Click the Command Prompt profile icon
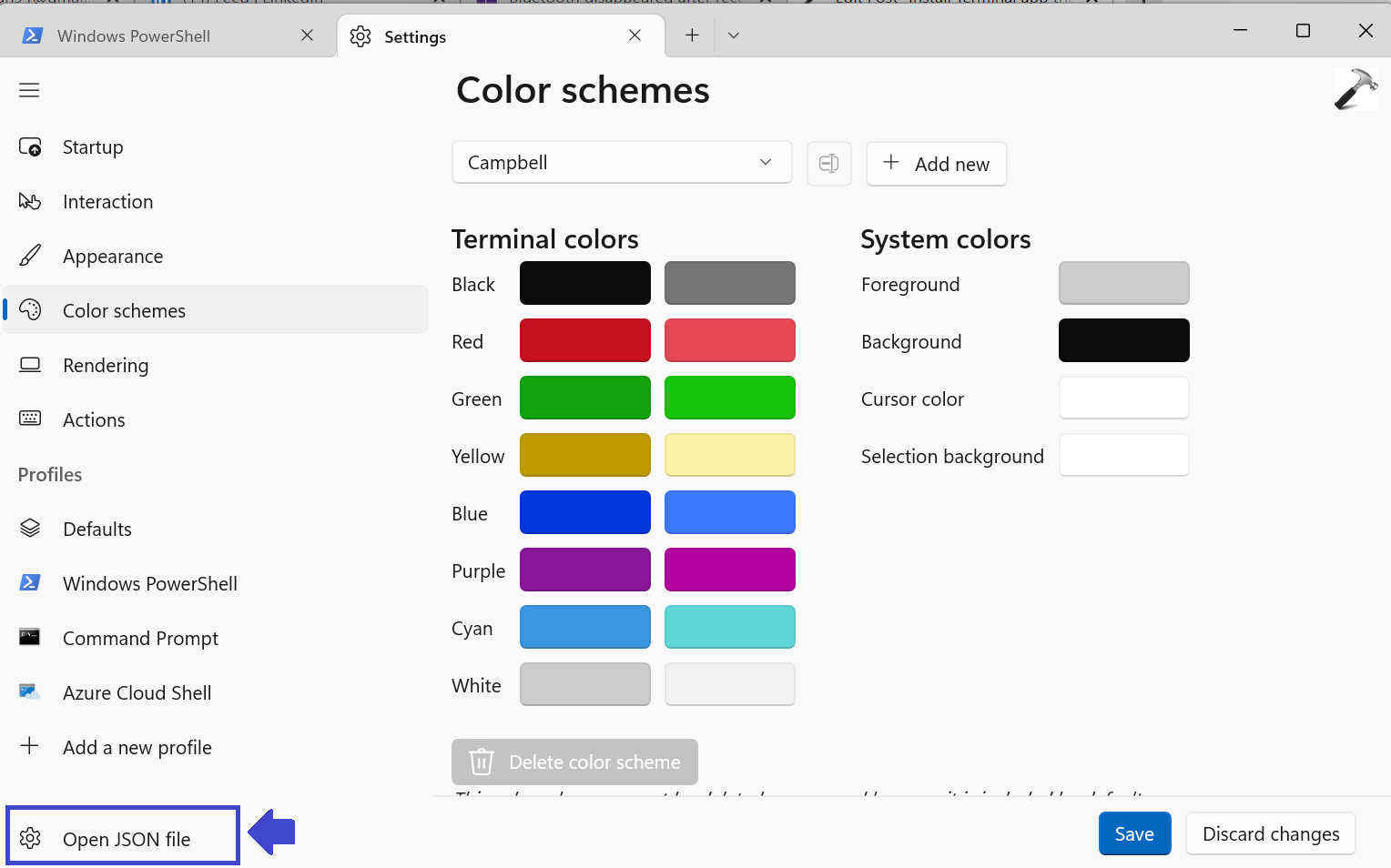The height and width of the screenshot is (868, 1391). (30, 638)
